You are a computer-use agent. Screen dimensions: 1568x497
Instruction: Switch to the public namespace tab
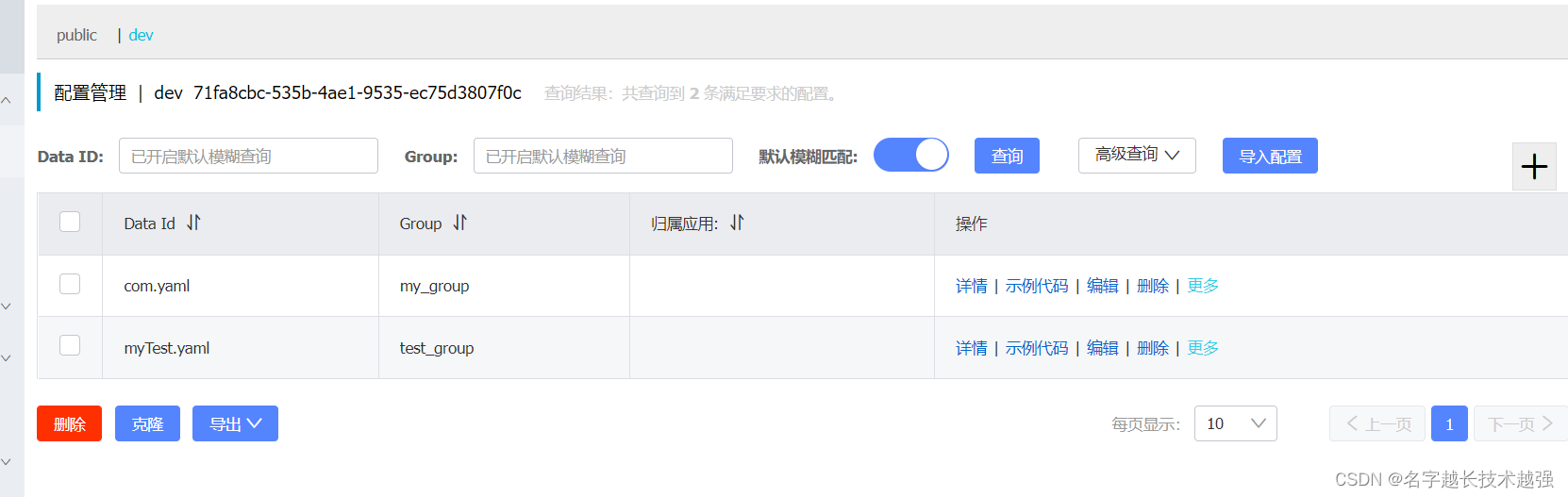(x=76, y=35)
